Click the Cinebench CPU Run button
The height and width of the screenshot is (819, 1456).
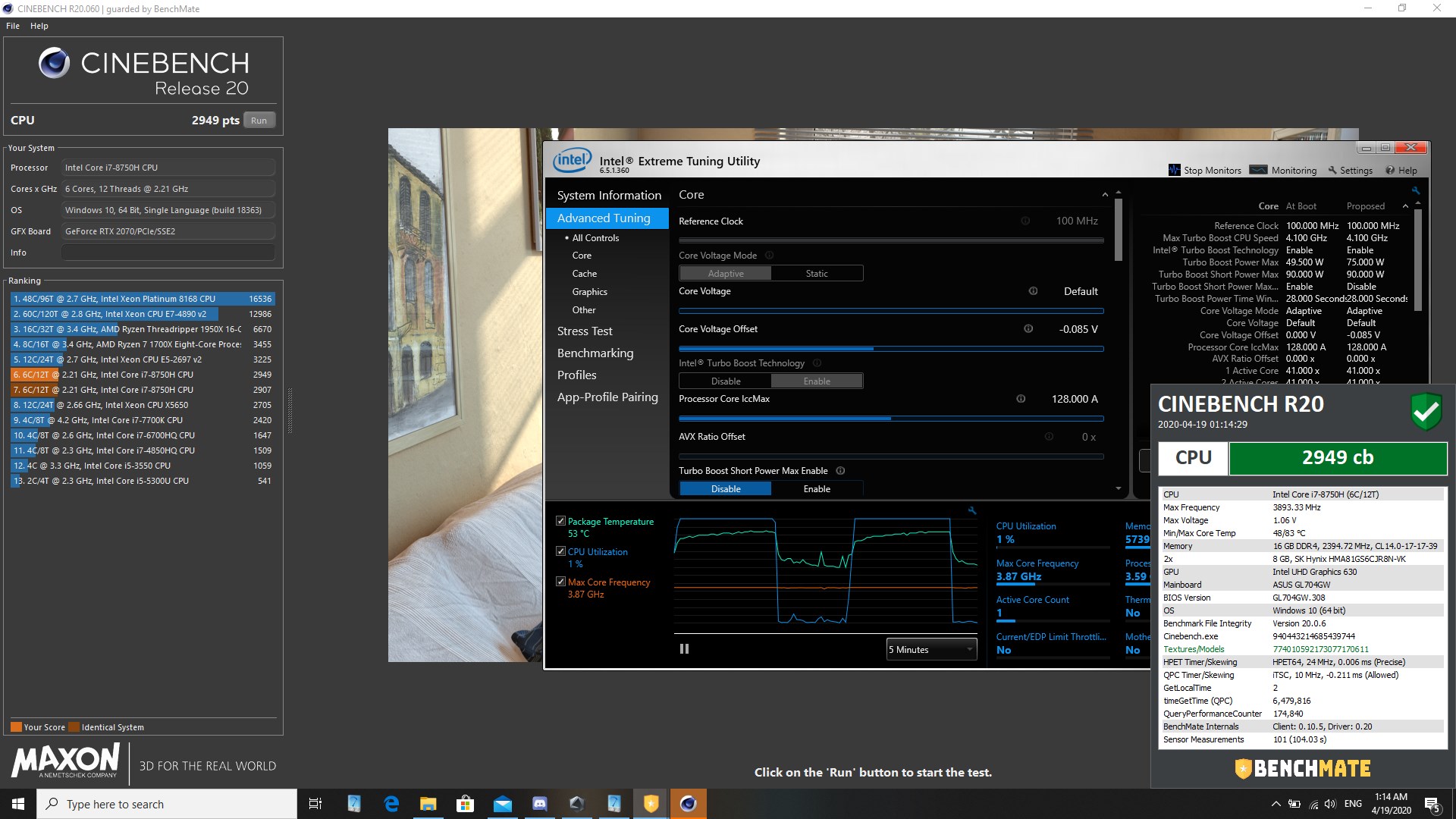point(259,121)
